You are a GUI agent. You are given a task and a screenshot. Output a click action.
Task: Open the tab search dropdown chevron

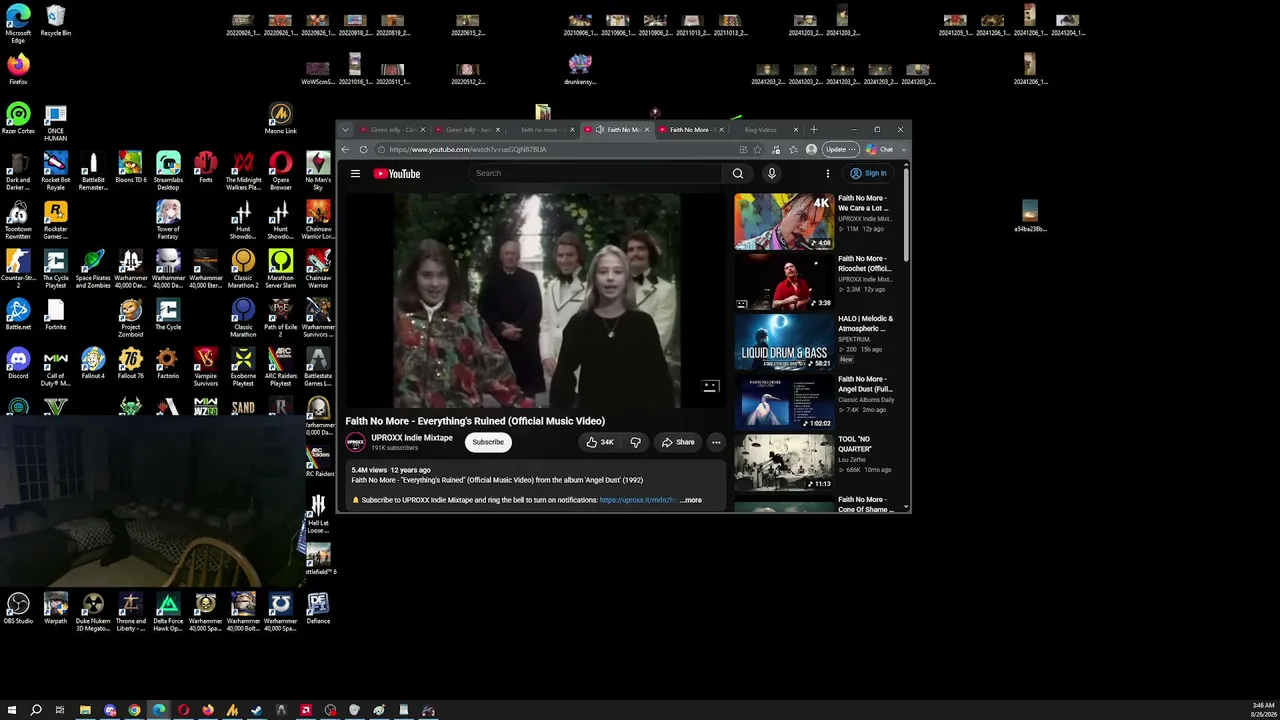pyautogui.click(x=345, y=130)
